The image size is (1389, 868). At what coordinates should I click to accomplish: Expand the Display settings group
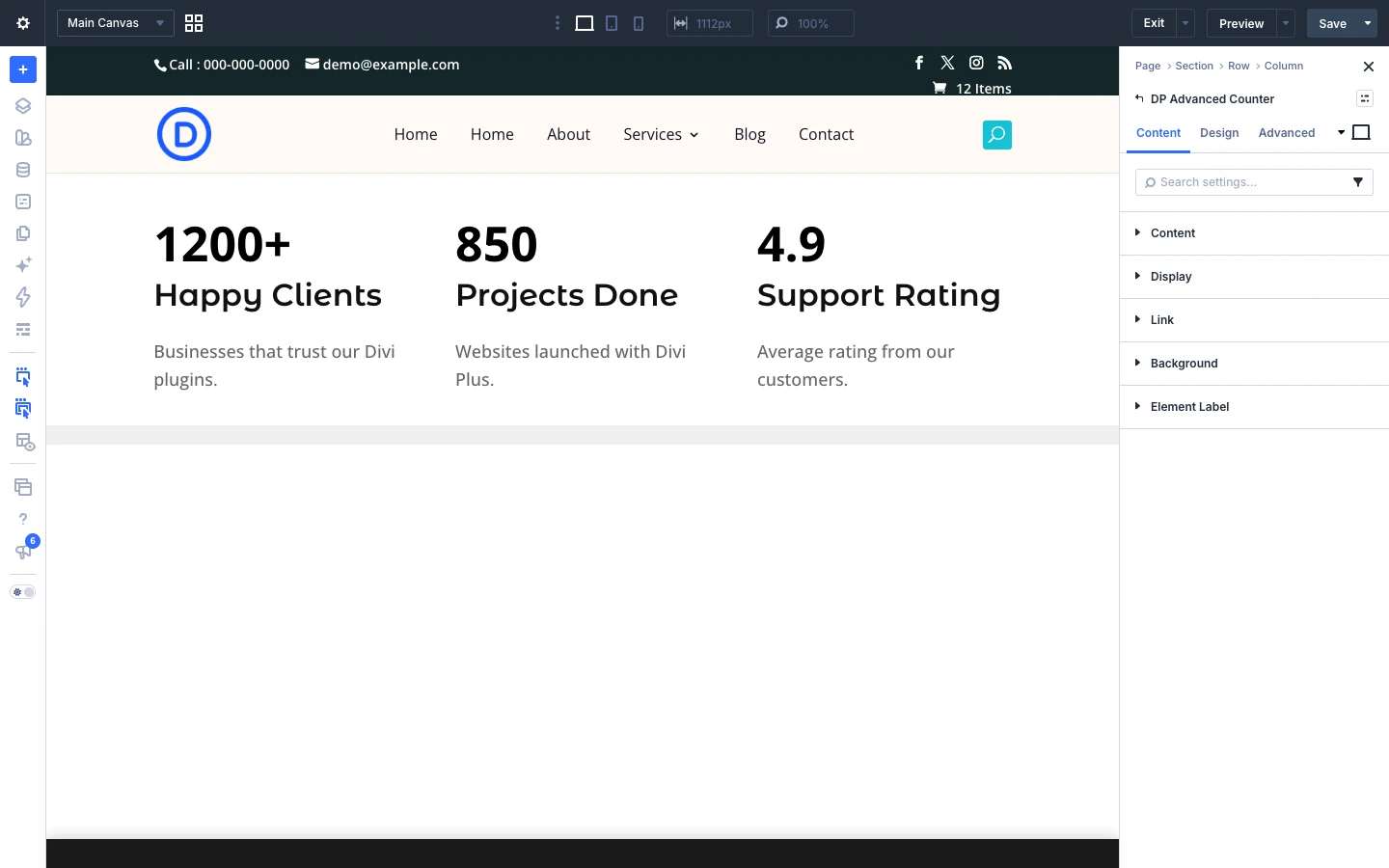click(1254, 277)
